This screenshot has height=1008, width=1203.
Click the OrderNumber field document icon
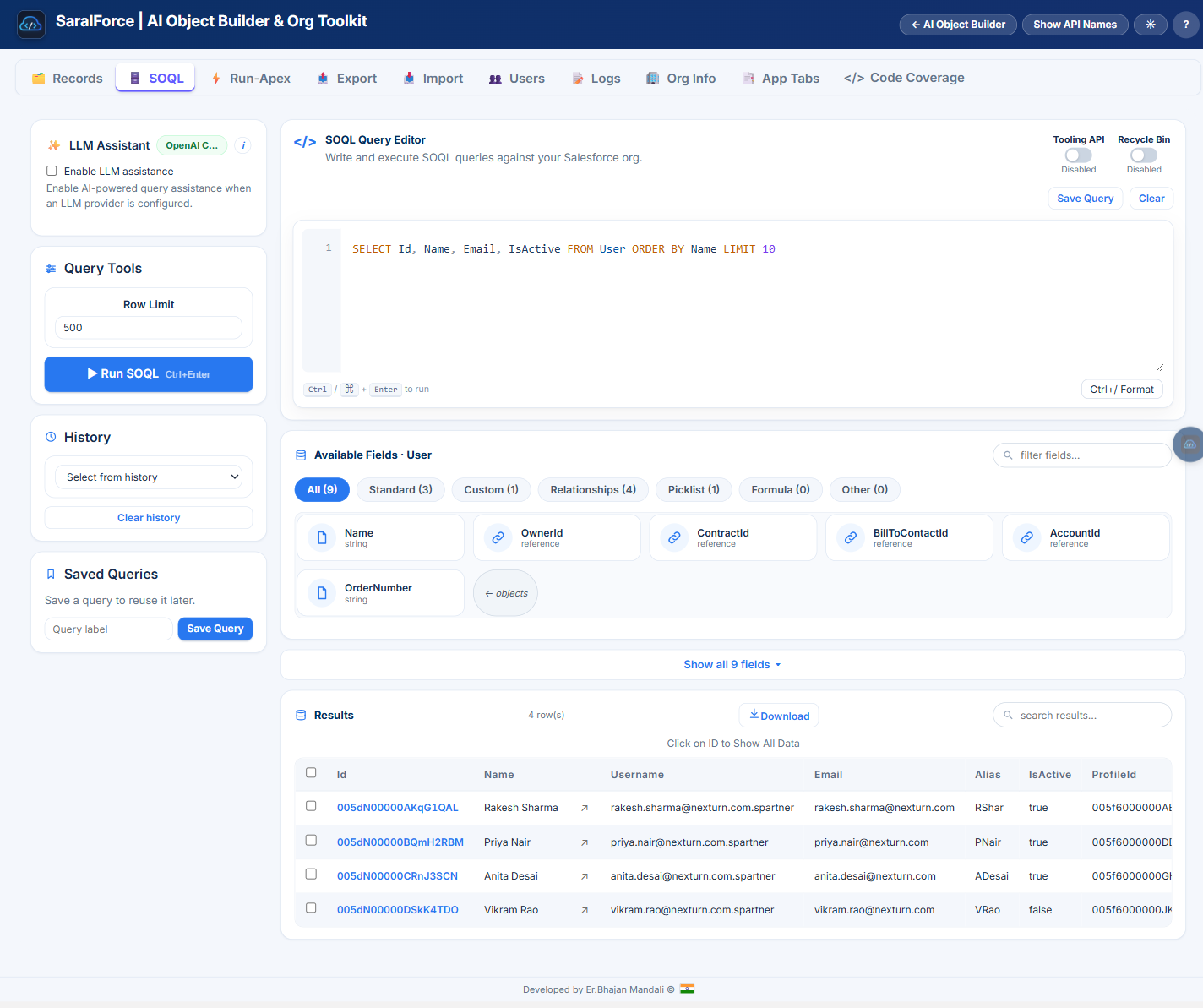(x=322, y=593)
